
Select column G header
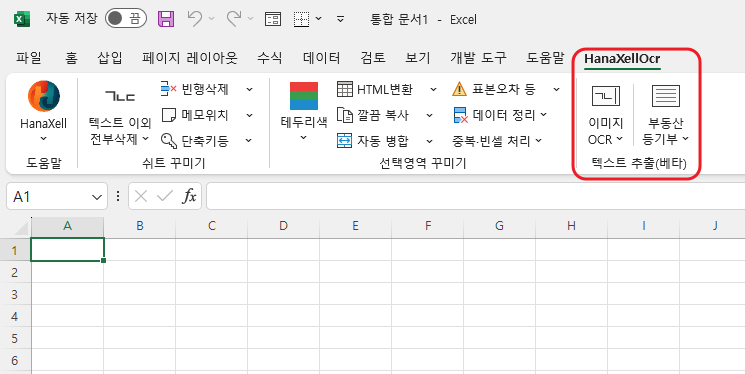499,226
